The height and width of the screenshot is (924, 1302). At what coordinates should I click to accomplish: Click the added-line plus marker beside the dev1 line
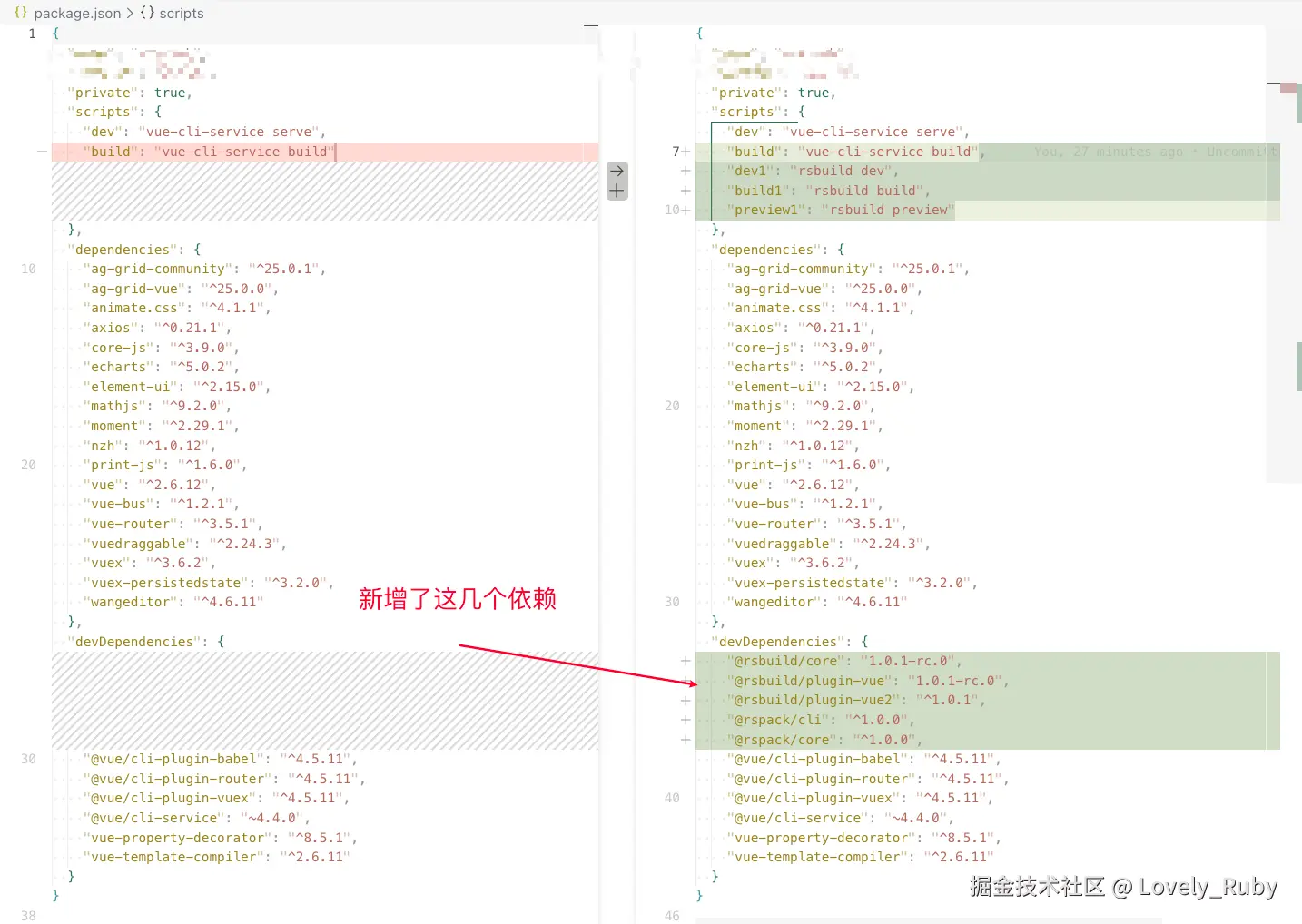pos(686,171)
